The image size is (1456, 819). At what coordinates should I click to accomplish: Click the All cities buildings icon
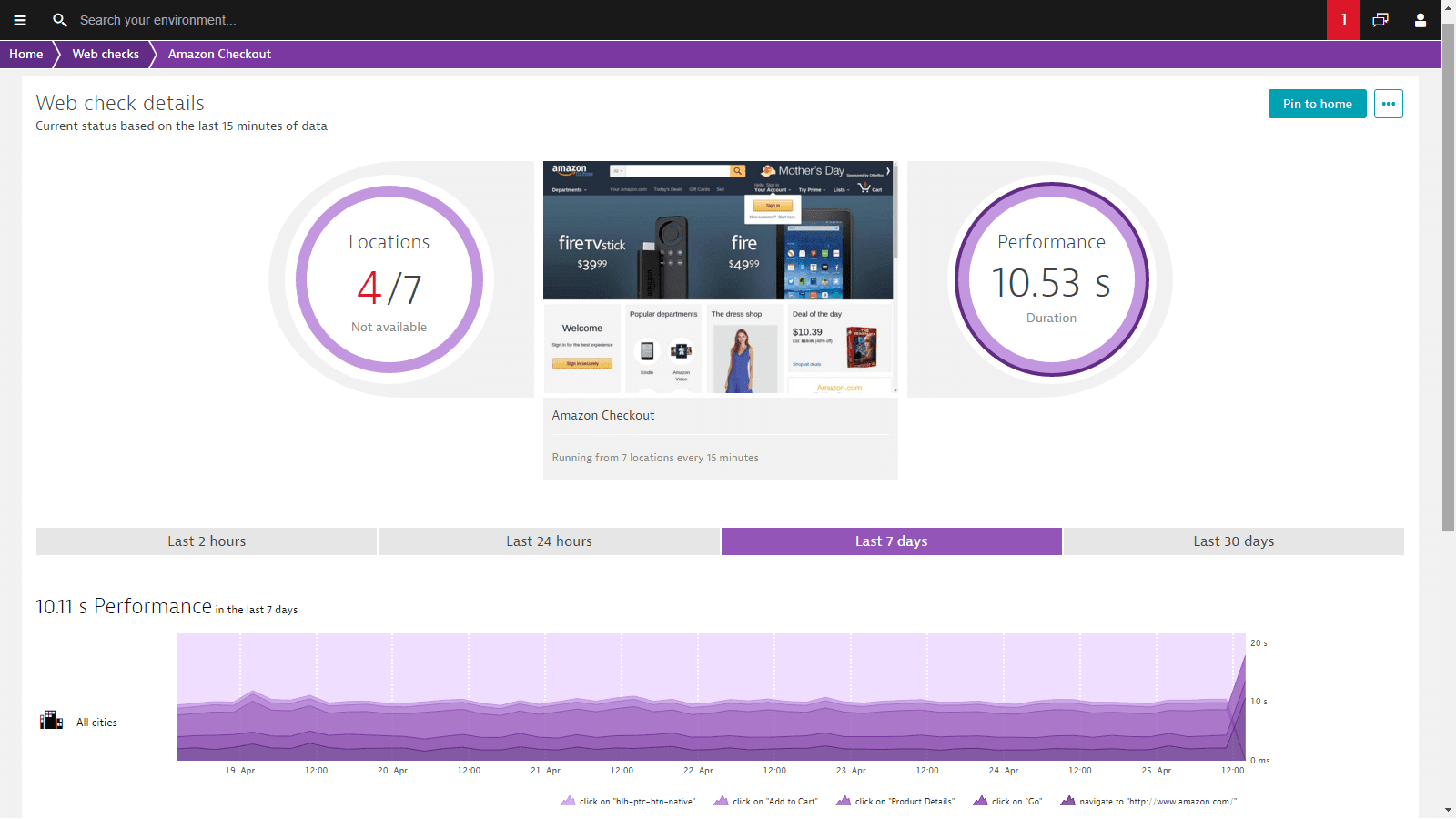coord(51,721)
